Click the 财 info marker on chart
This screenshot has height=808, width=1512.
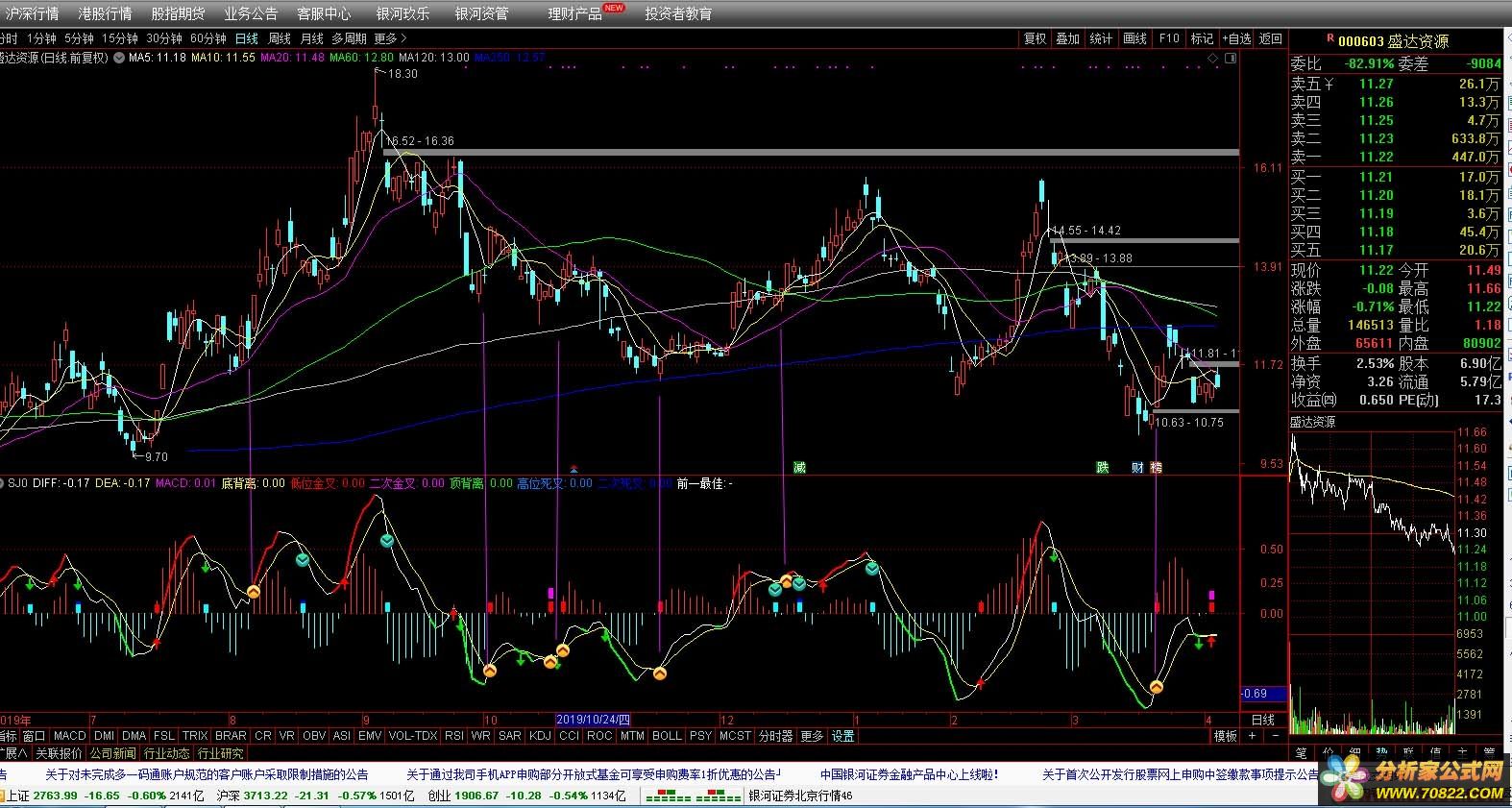(1137, 468)
